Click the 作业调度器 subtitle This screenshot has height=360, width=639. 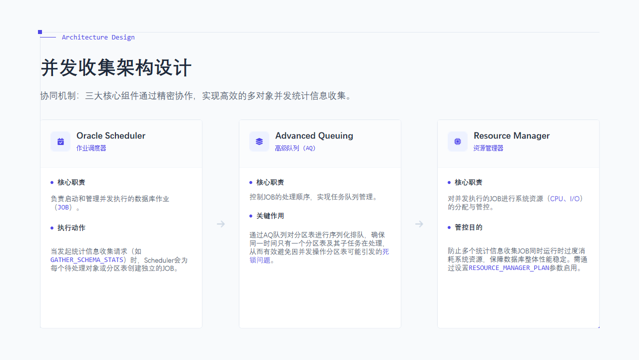[x=91, y=148]
